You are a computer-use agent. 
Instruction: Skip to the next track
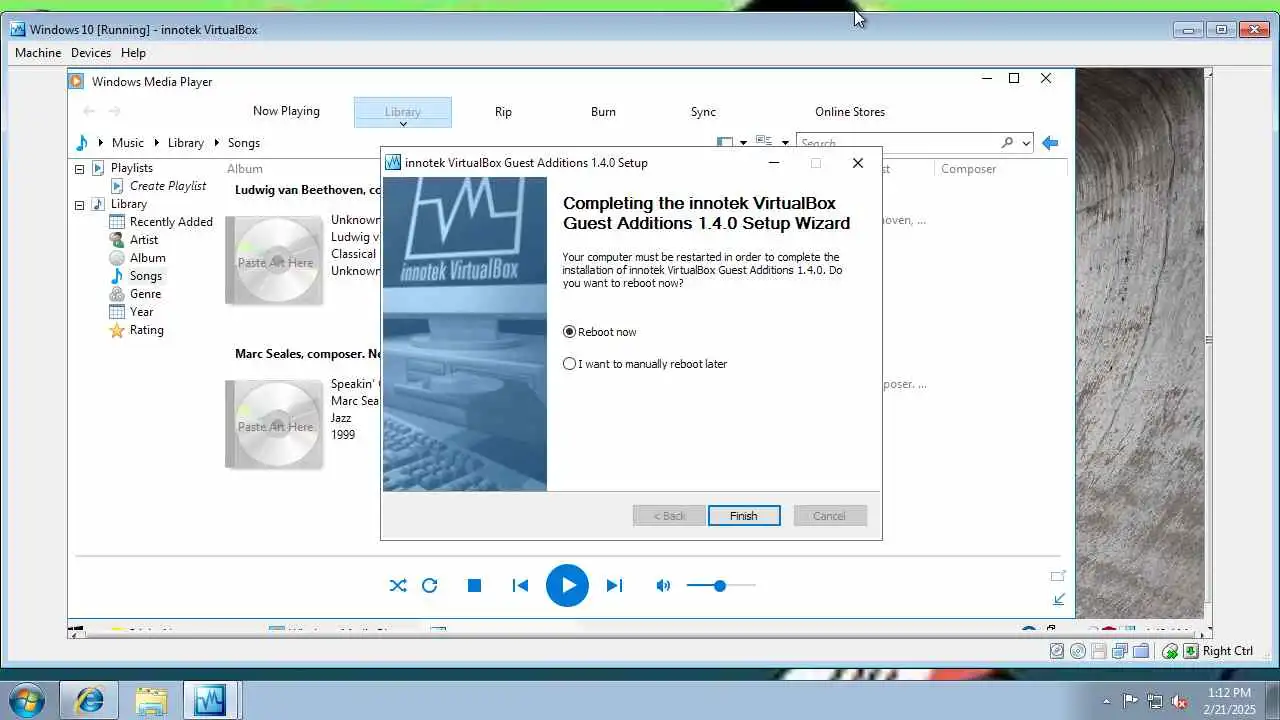pyautogui.click(x=614, y=586)
